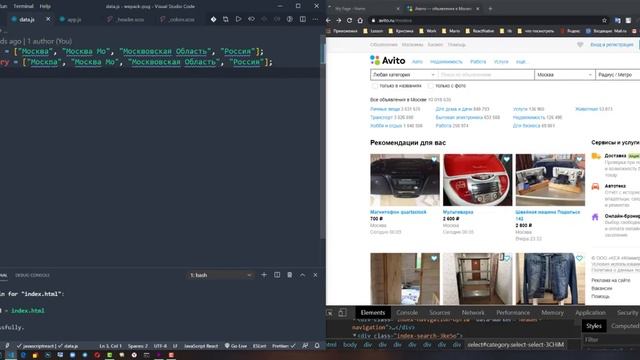
Task: Click the avito.ru address bar
Action: [488, 20]
